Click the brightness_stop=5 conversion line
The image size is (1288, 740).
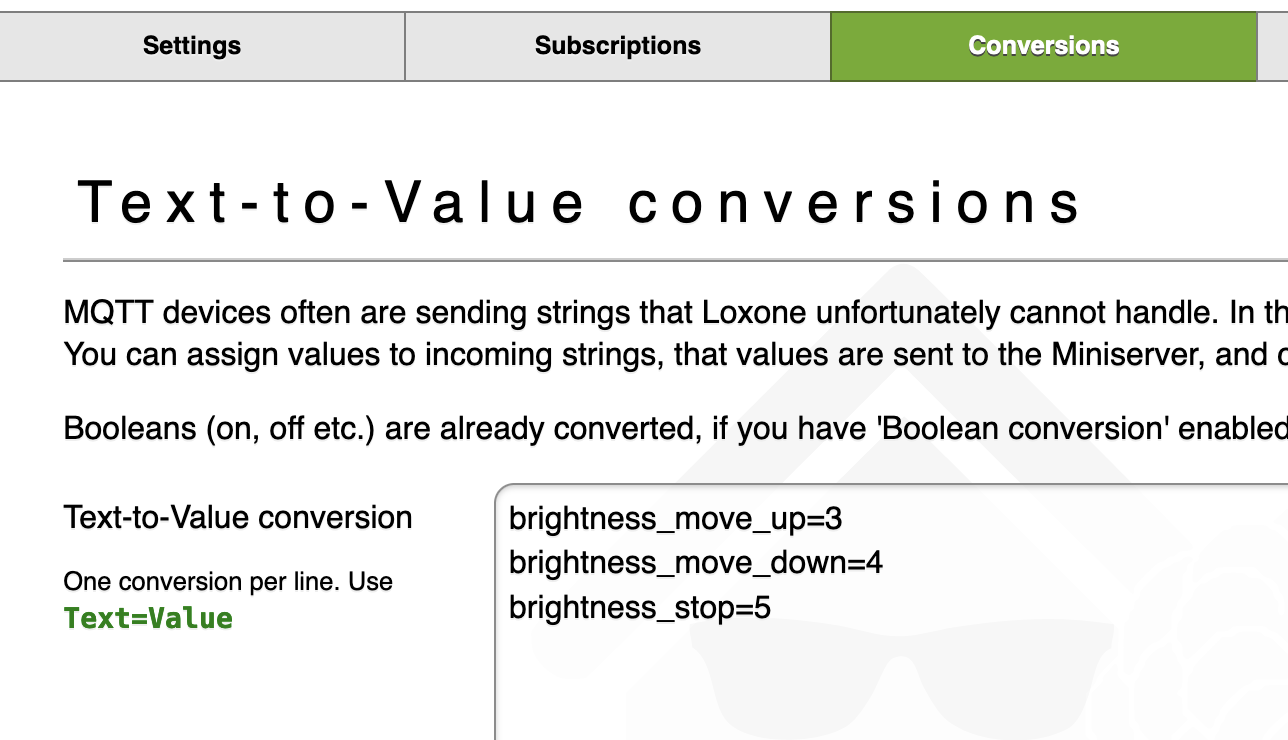[639, 607]
